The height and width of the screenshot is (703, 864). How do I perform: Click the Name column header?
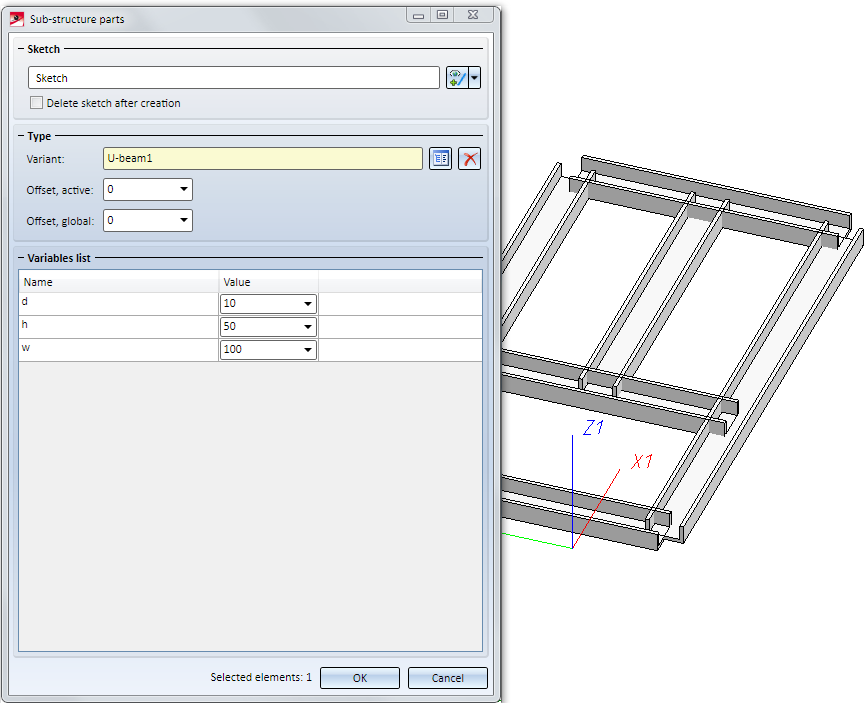(118, 282)
